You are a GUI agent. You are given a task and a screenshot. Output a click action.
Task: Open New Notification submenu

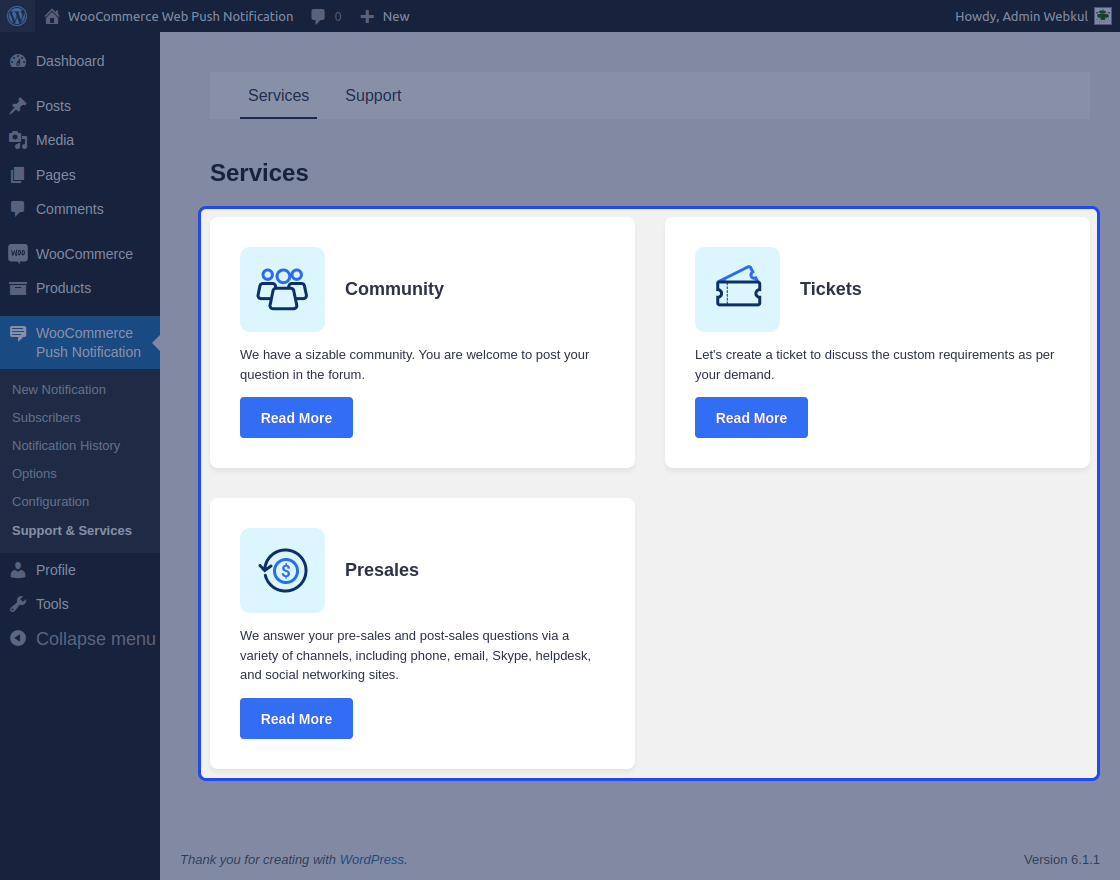tap(59, 390)
